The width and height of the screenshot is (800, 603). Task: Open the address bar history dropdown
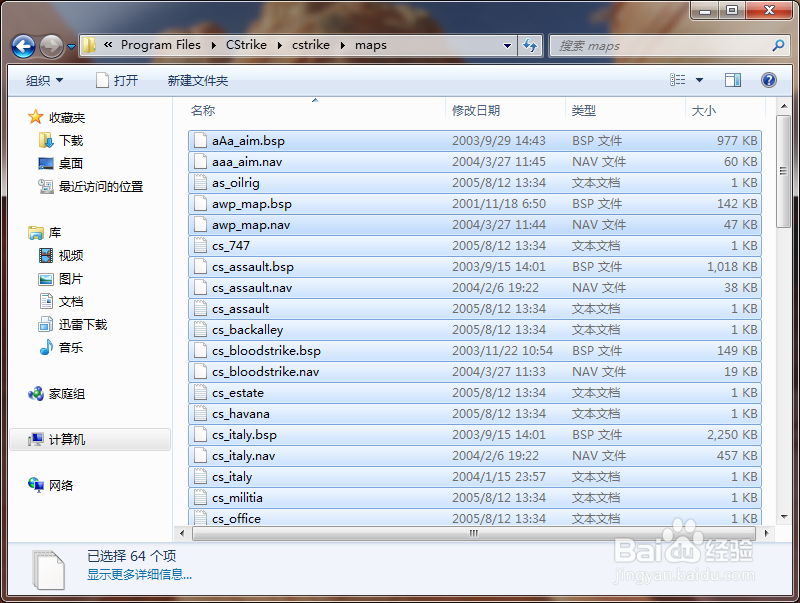pos(507,45)
